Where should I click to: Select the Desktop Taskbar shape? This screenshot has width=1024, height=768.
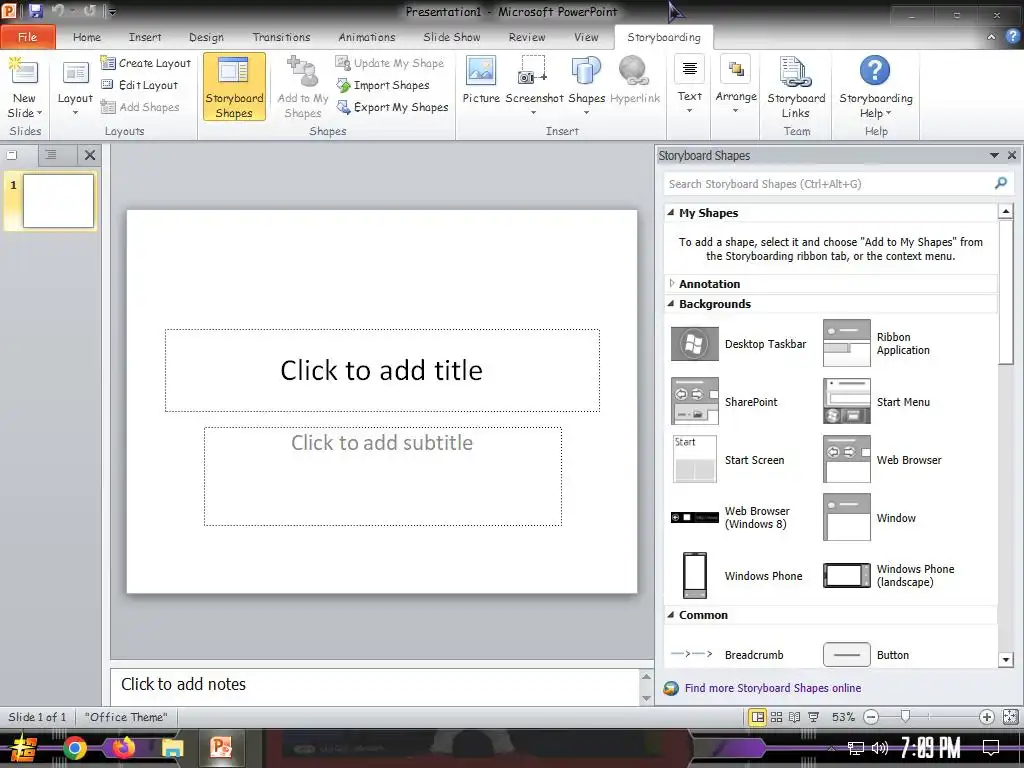click(x=739, y=344)
